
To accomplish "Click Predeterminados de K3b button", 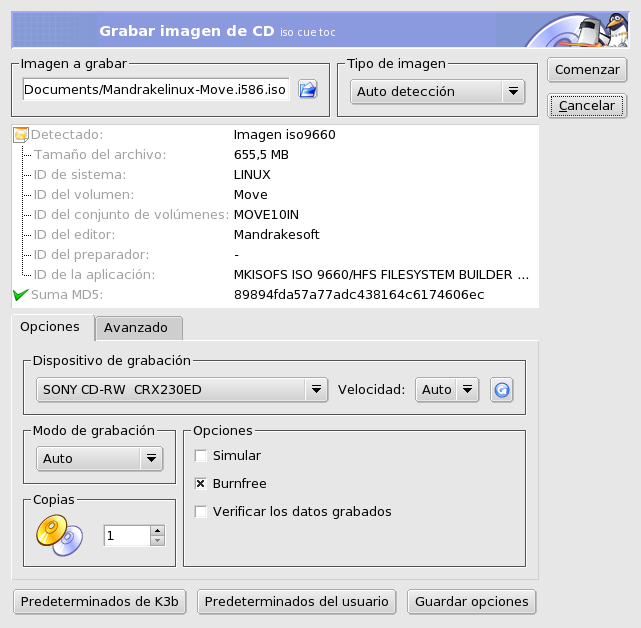I will pyautogui.click(x=100, y=601).
